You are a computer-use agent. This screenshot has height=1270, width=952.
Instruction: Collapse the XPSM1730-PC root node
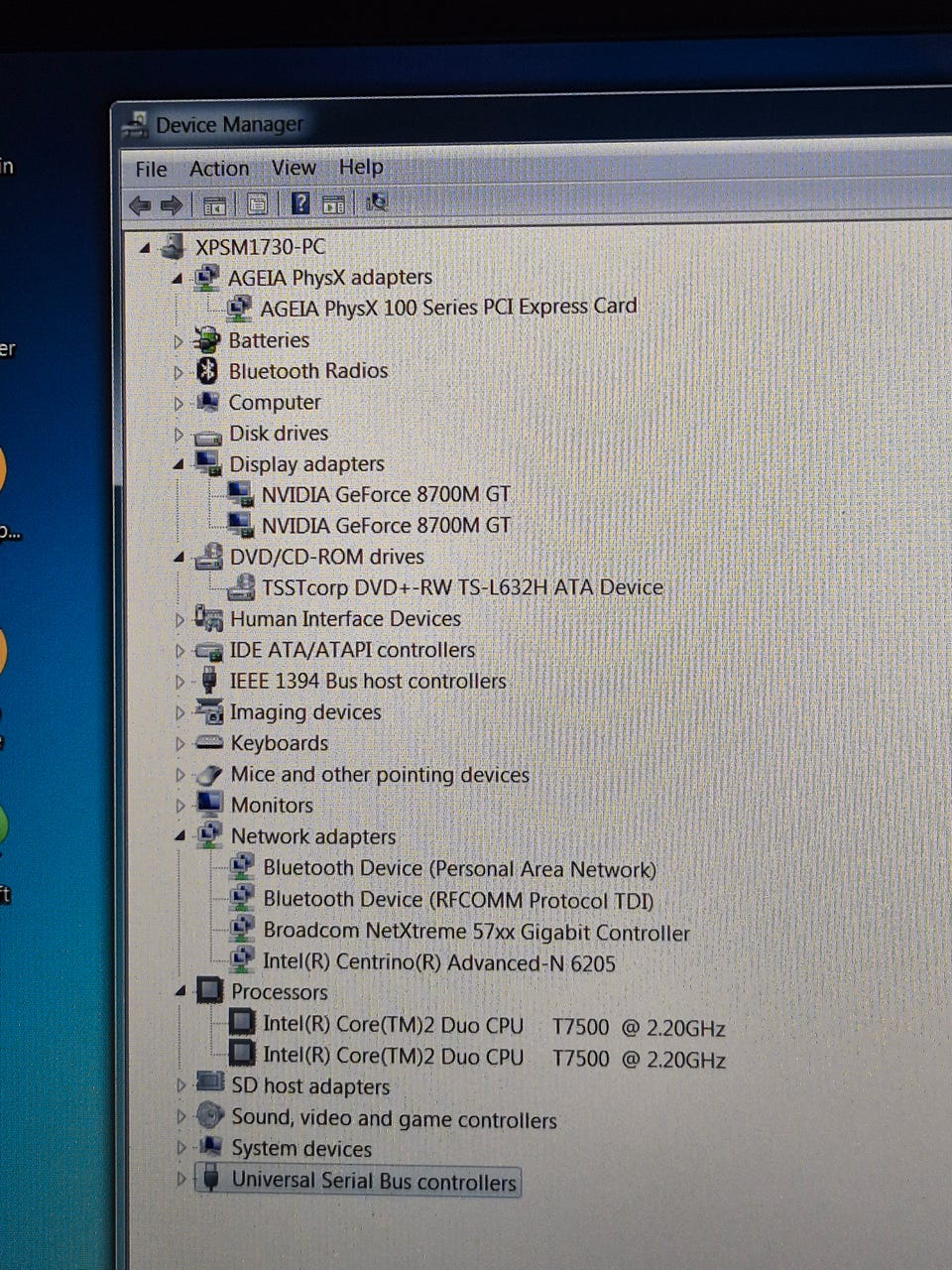146,248
